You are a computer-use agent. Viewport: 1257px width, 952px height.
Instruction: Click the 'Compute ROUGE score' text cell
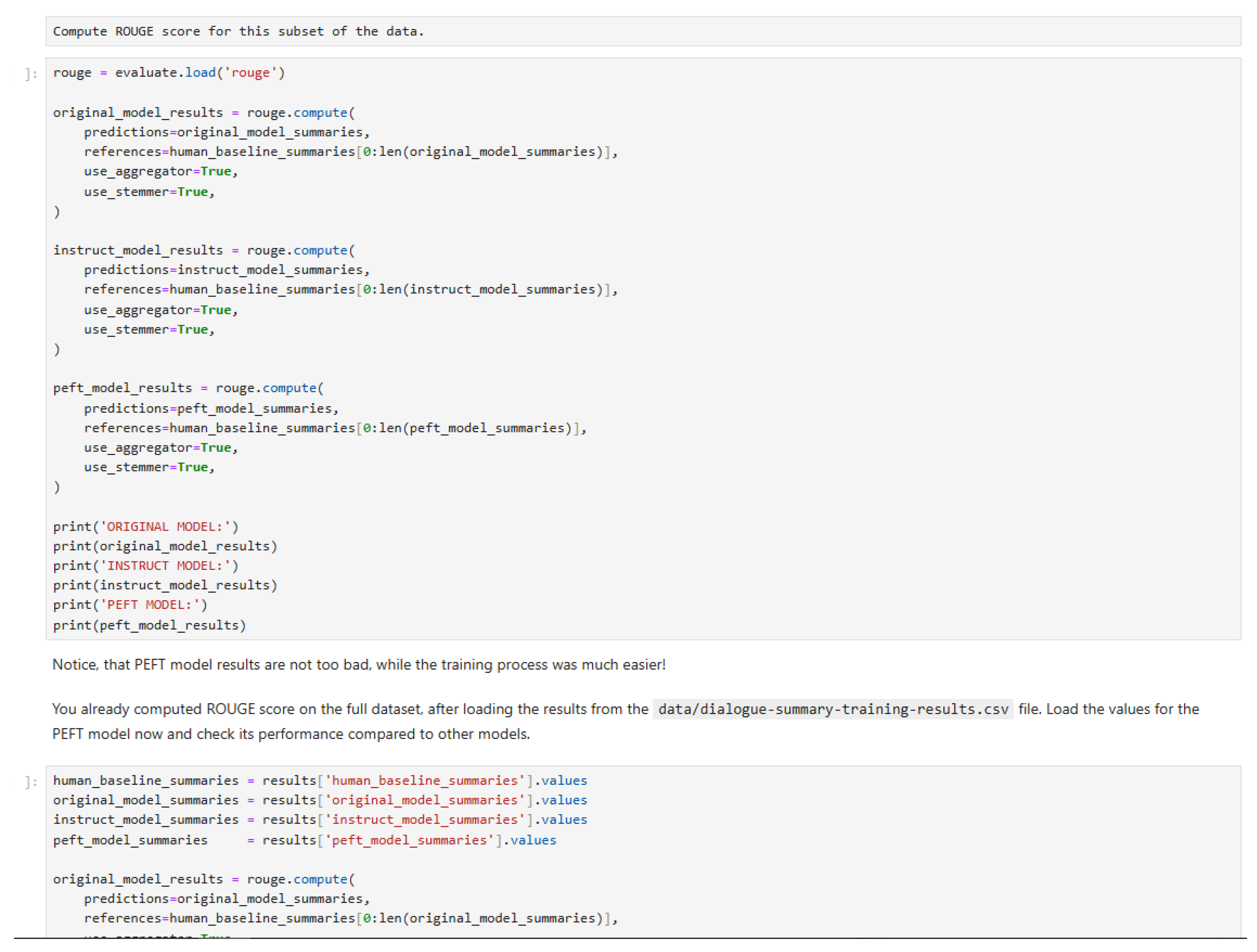coord(239,31)
